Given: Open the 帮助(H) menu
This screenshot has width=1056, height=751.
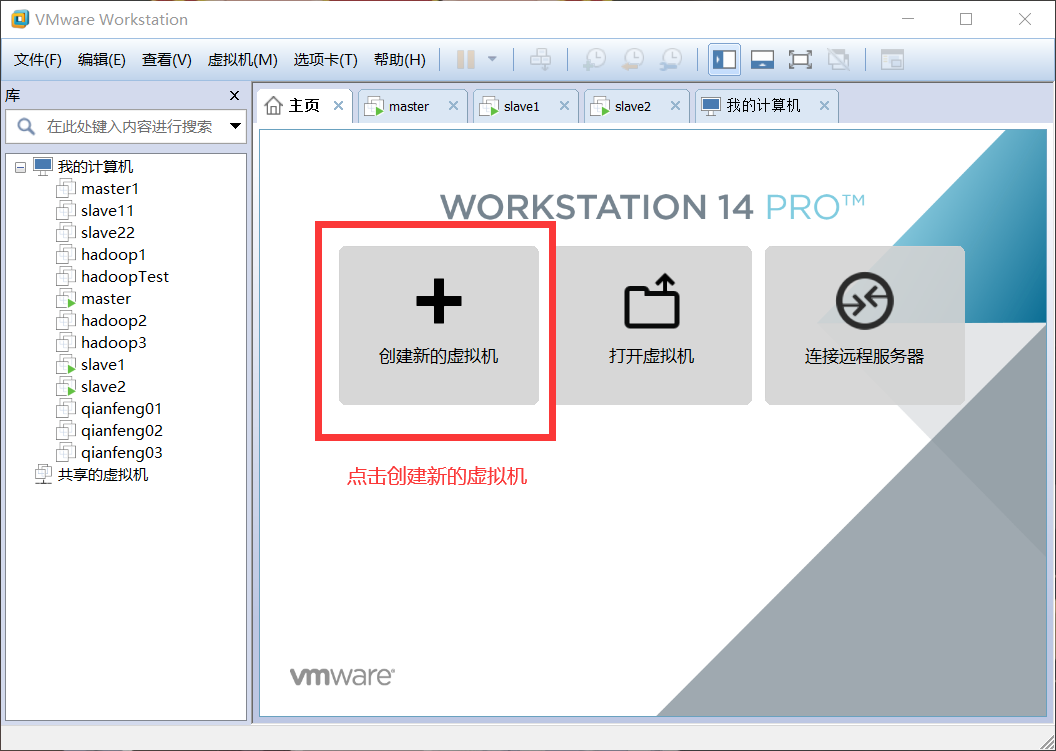Looking at the screenshot, I should (399, 60).
